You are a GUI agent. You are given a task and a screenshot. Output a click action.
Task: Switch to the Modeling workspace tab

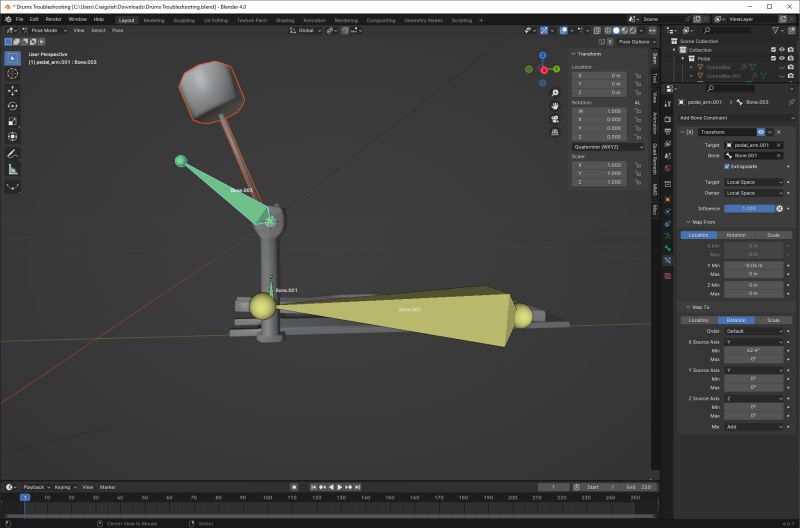tap(154, 20)
